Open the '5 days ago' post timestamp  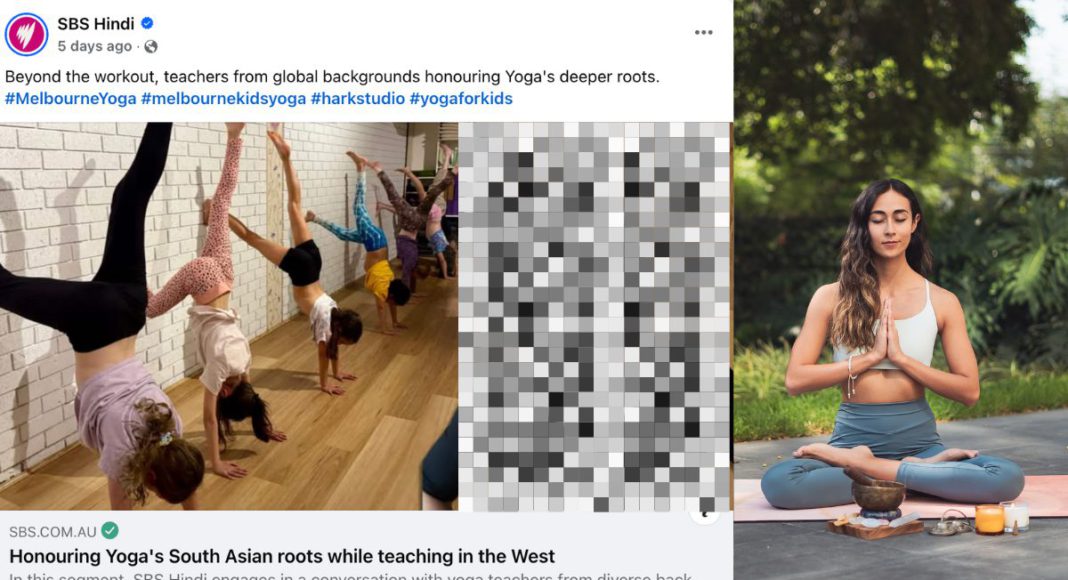[95, 46]
